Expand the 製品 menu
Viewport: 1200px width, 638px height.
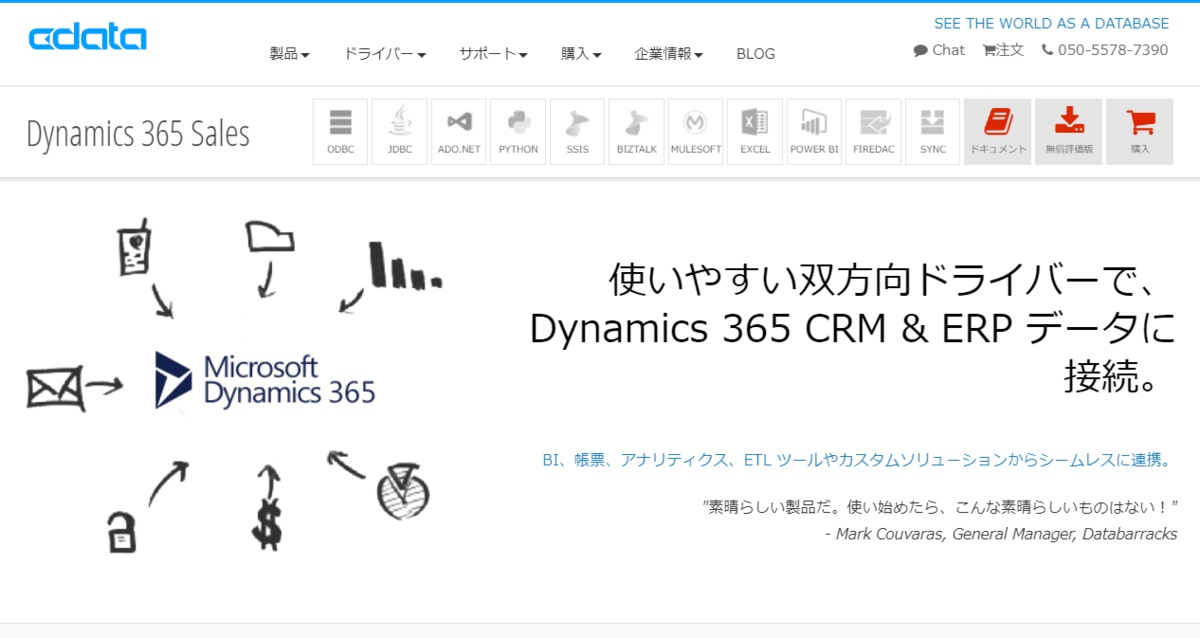(290, 54)
